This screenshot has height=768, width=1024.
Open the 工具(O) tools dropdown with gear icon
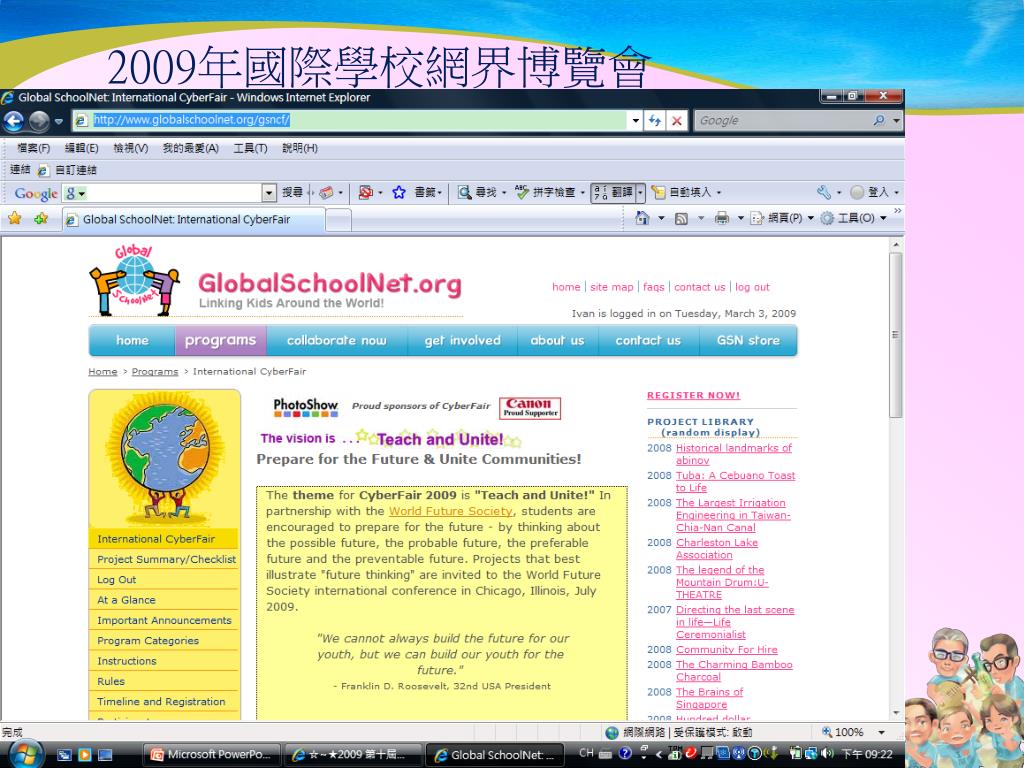coord(853,218)
